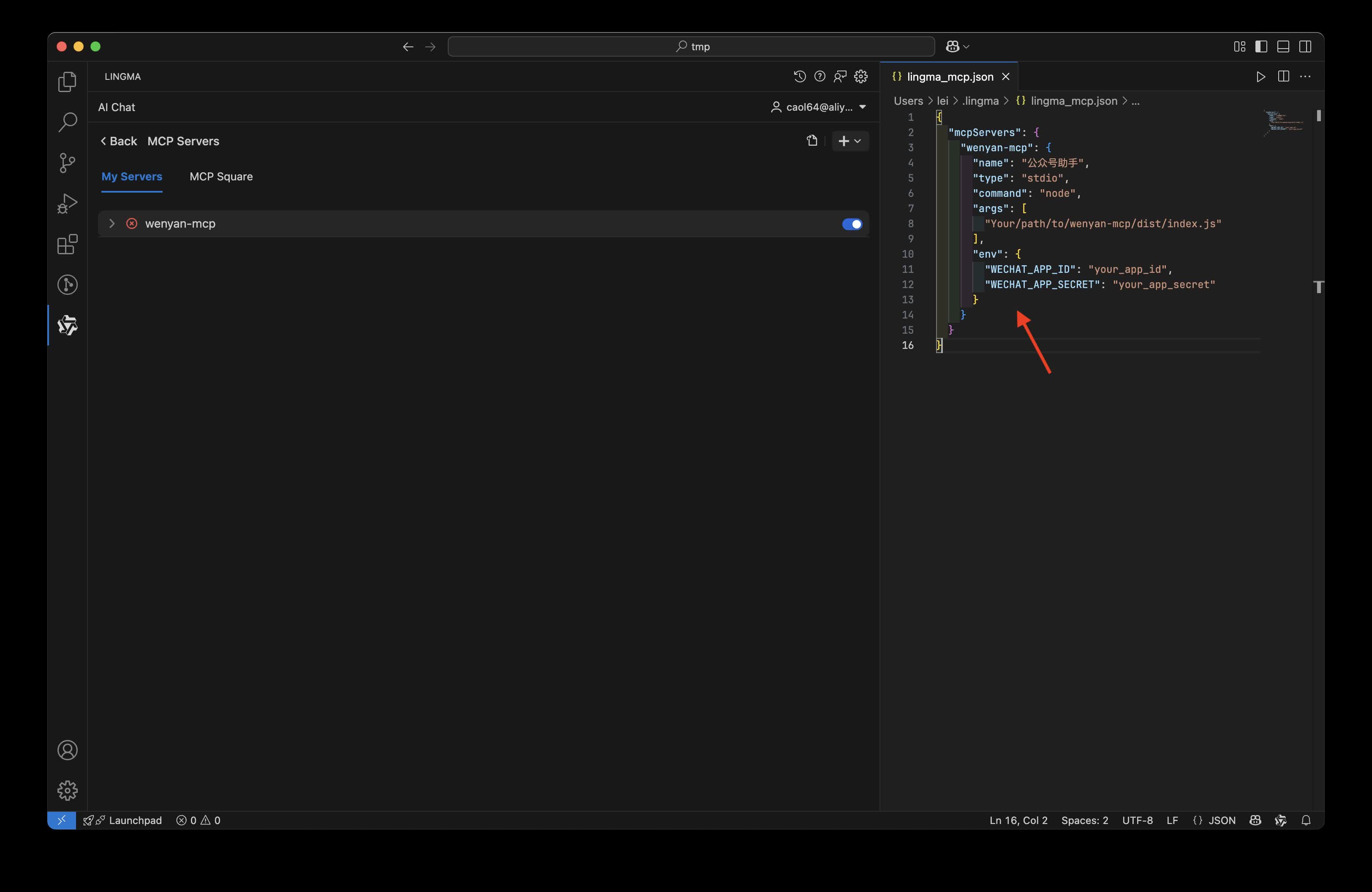Open the Accounts icon in activity bar
1372x892 pixels.
[x=68, y=750]
